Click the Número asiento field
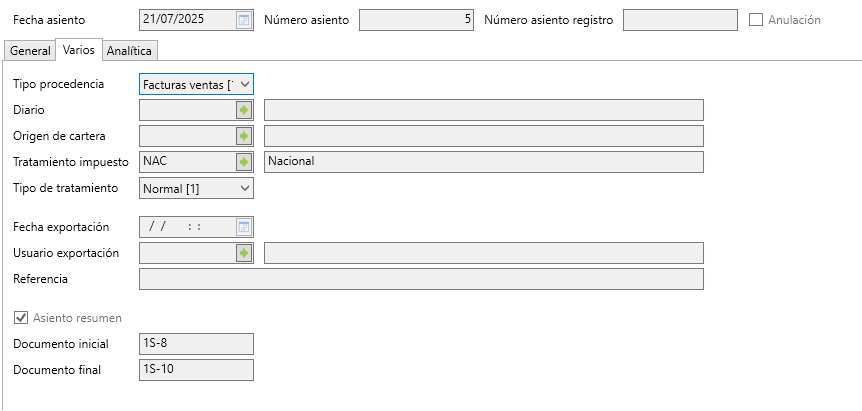The width and height of the screenshot is (862, 411). [416, 20]
